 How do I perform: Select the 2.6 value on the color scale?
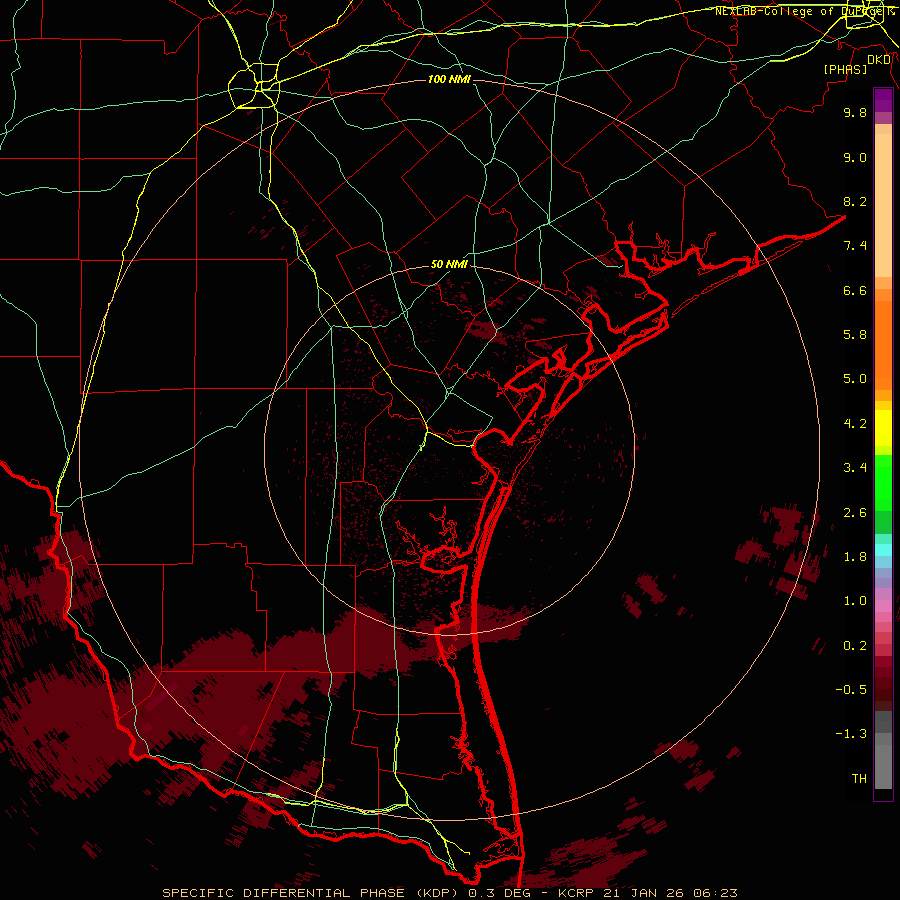coord(855,513)
